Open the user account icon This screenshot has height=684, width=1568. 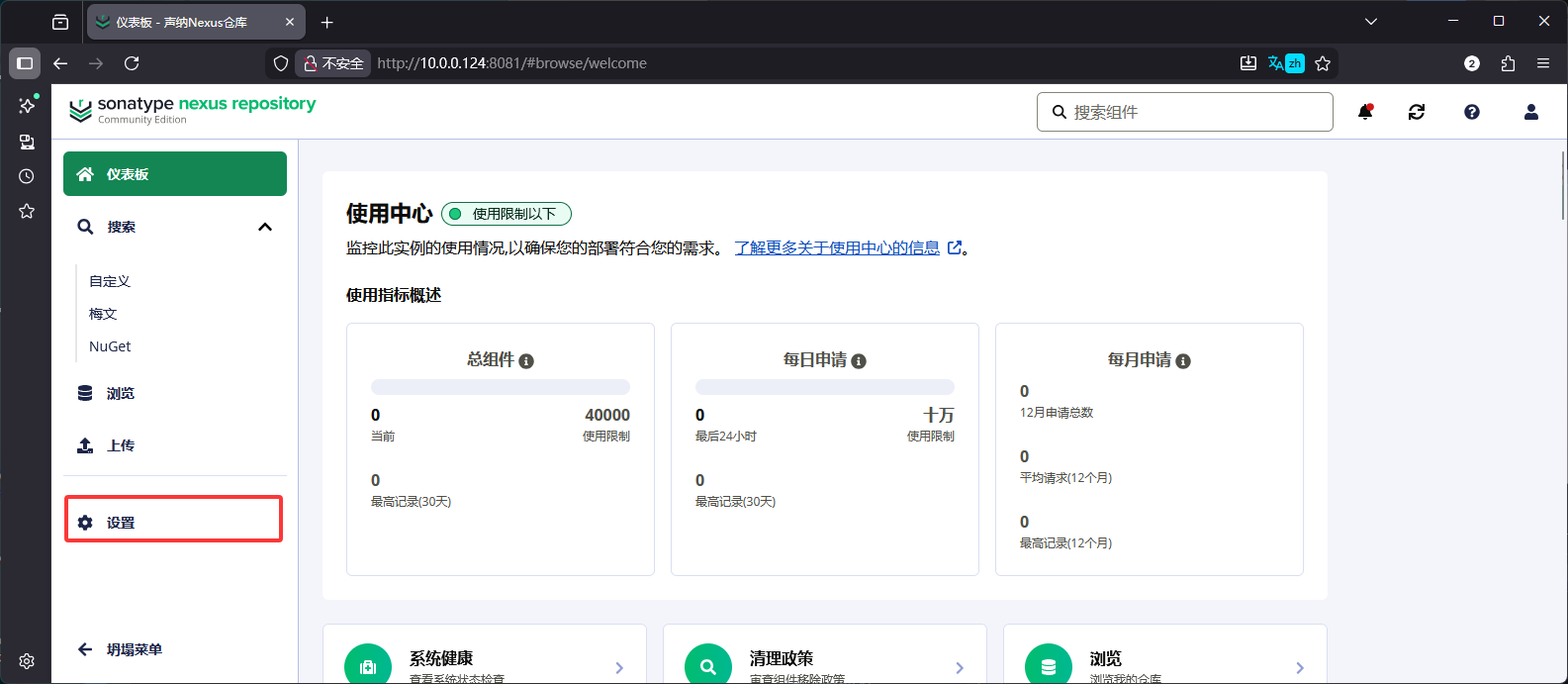pyautogui.click(x=1531, y=112)
